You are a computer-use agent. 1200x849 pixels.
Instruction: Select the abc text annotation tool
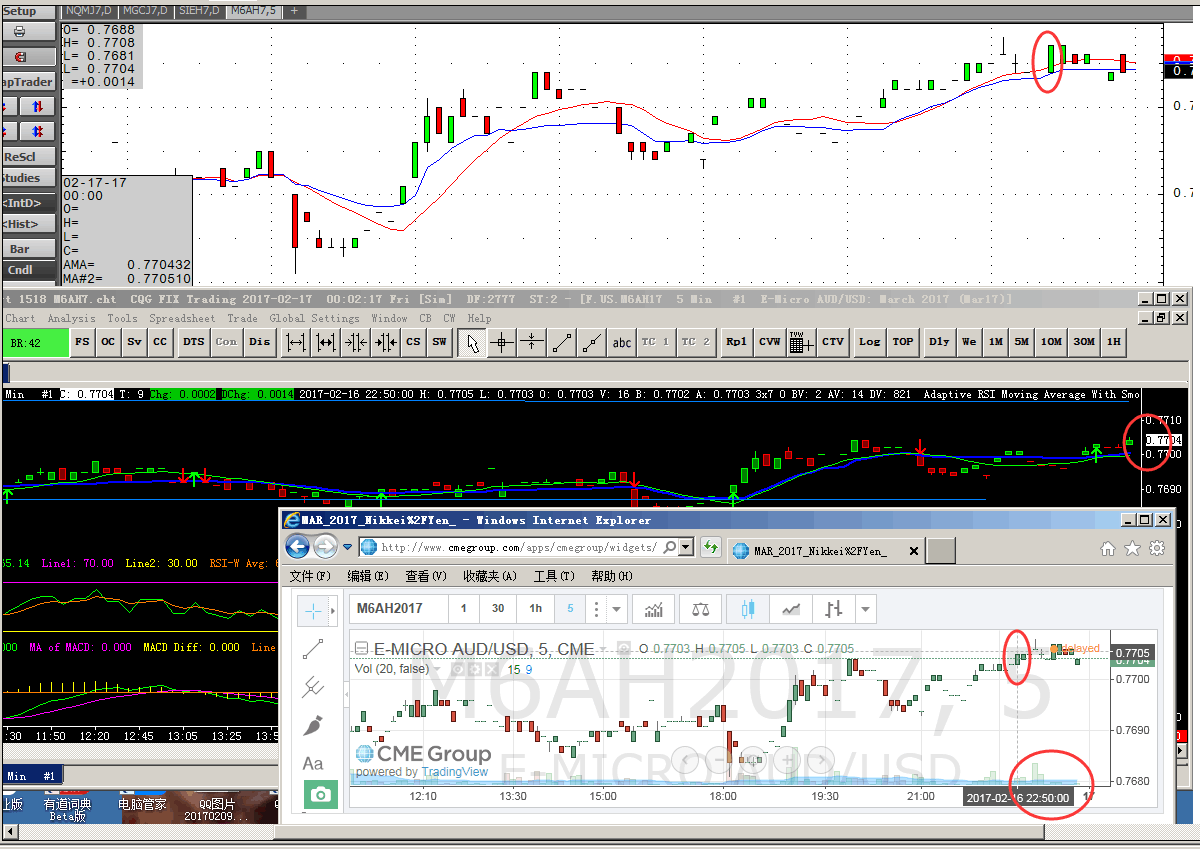coord(622,342)
